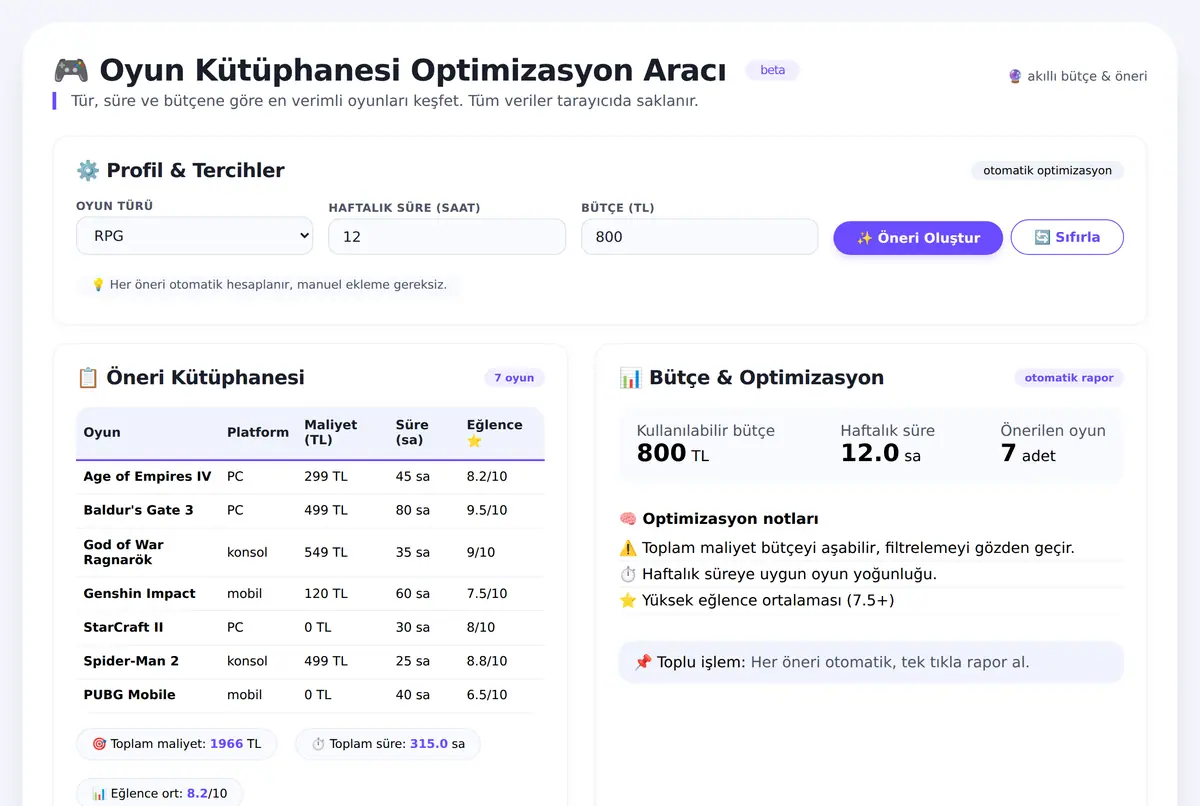
Task: Click the Platform column header
Action: click(x=258, y=433)
